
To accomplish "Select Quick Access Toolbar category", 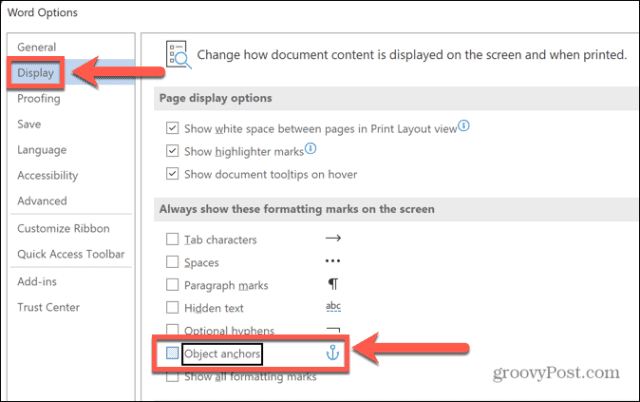I will (x=71, y=254).
